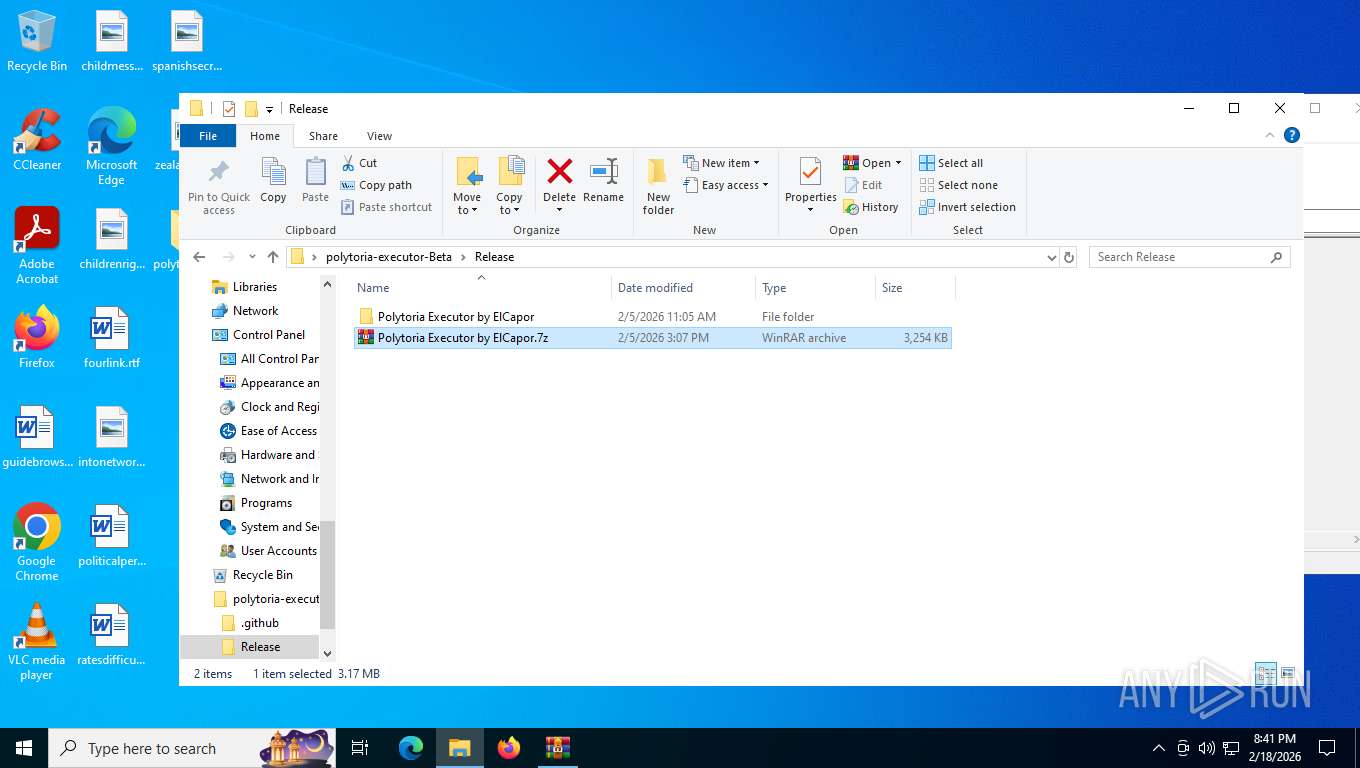
Task: Go up one folder level arrow
Action: click(273, 257)
